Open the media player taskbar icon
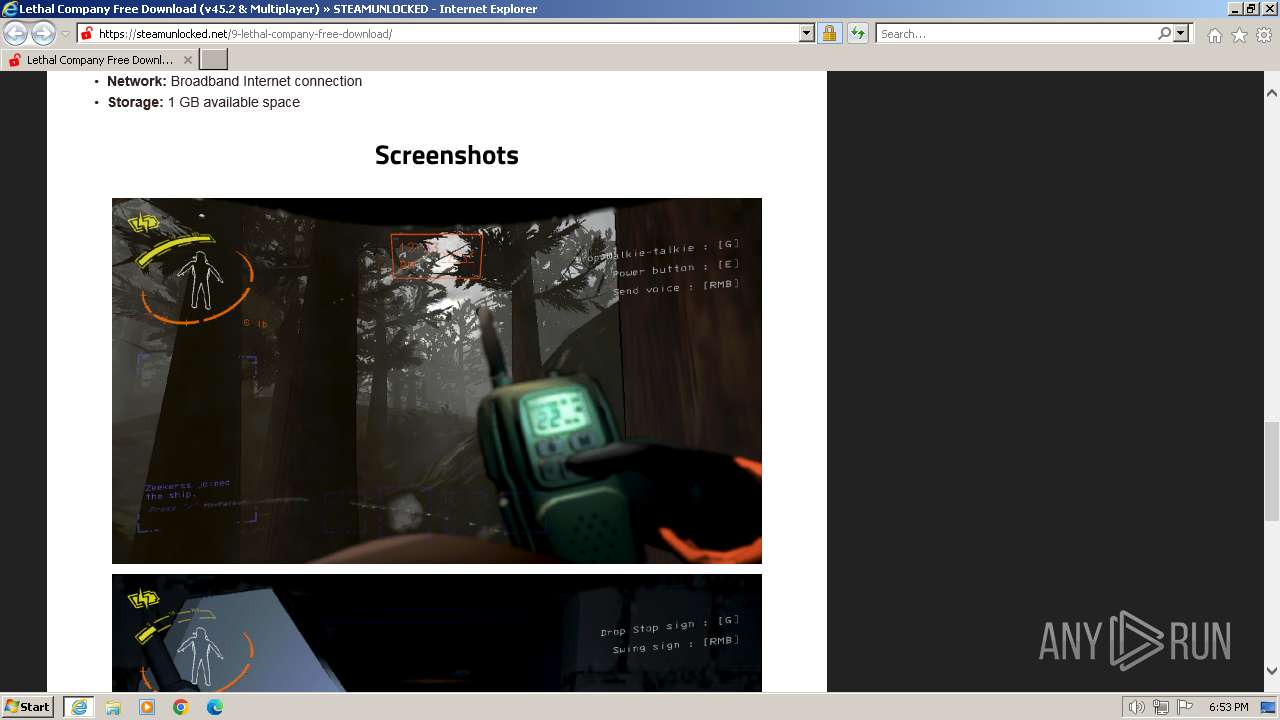The width and height of the screenshot is (1280, 720). (x=147, y=707)
